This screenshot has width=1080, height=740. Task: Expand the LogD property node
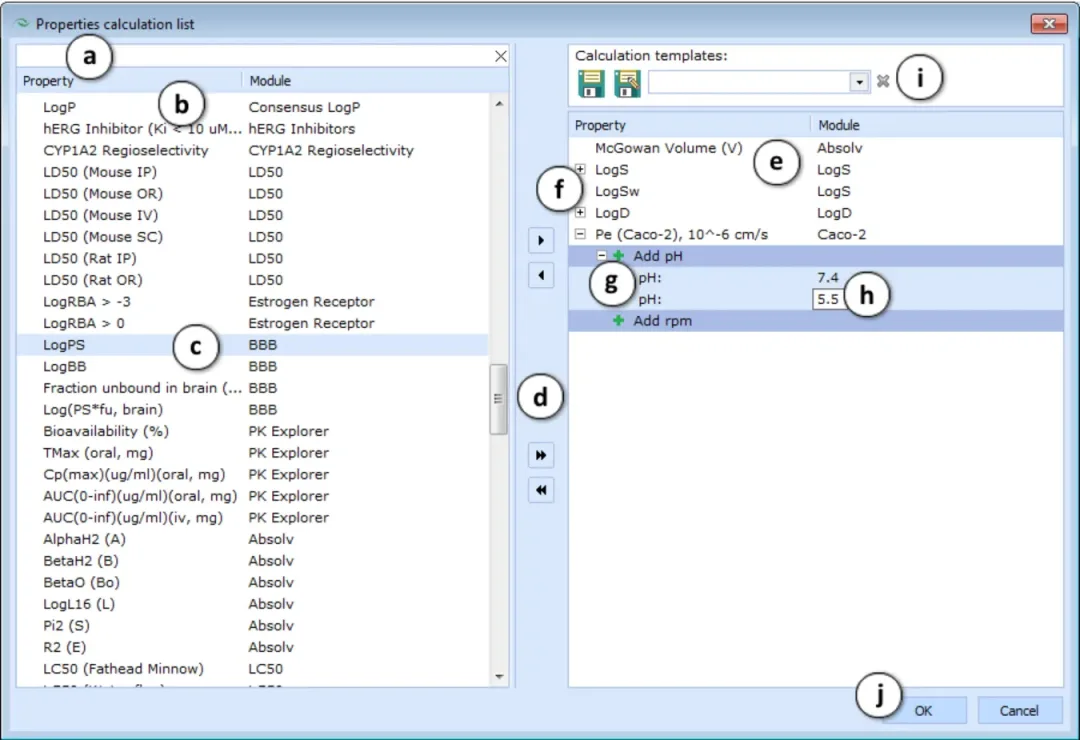pos(580,212)
